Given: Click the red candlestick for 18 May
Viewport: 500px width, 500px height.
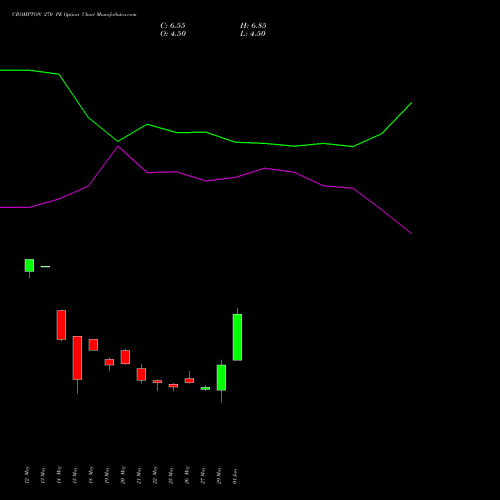Looking at the screenshot, I should click(x=93, y=345).
